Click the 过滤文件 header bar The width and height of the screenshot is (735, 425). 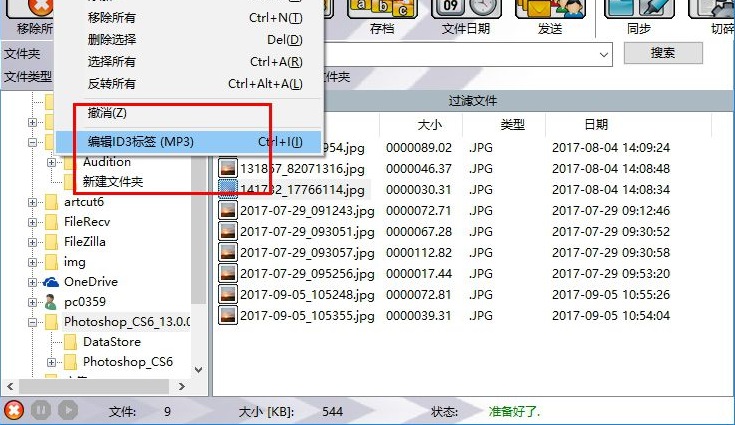click(472, 101)
